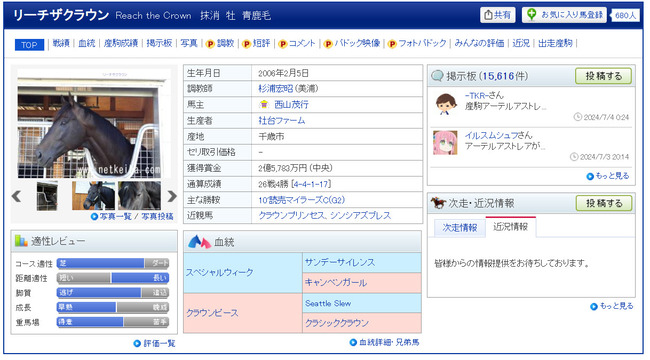Open クラシッククラウン pedigree link

tap(337, 323)
